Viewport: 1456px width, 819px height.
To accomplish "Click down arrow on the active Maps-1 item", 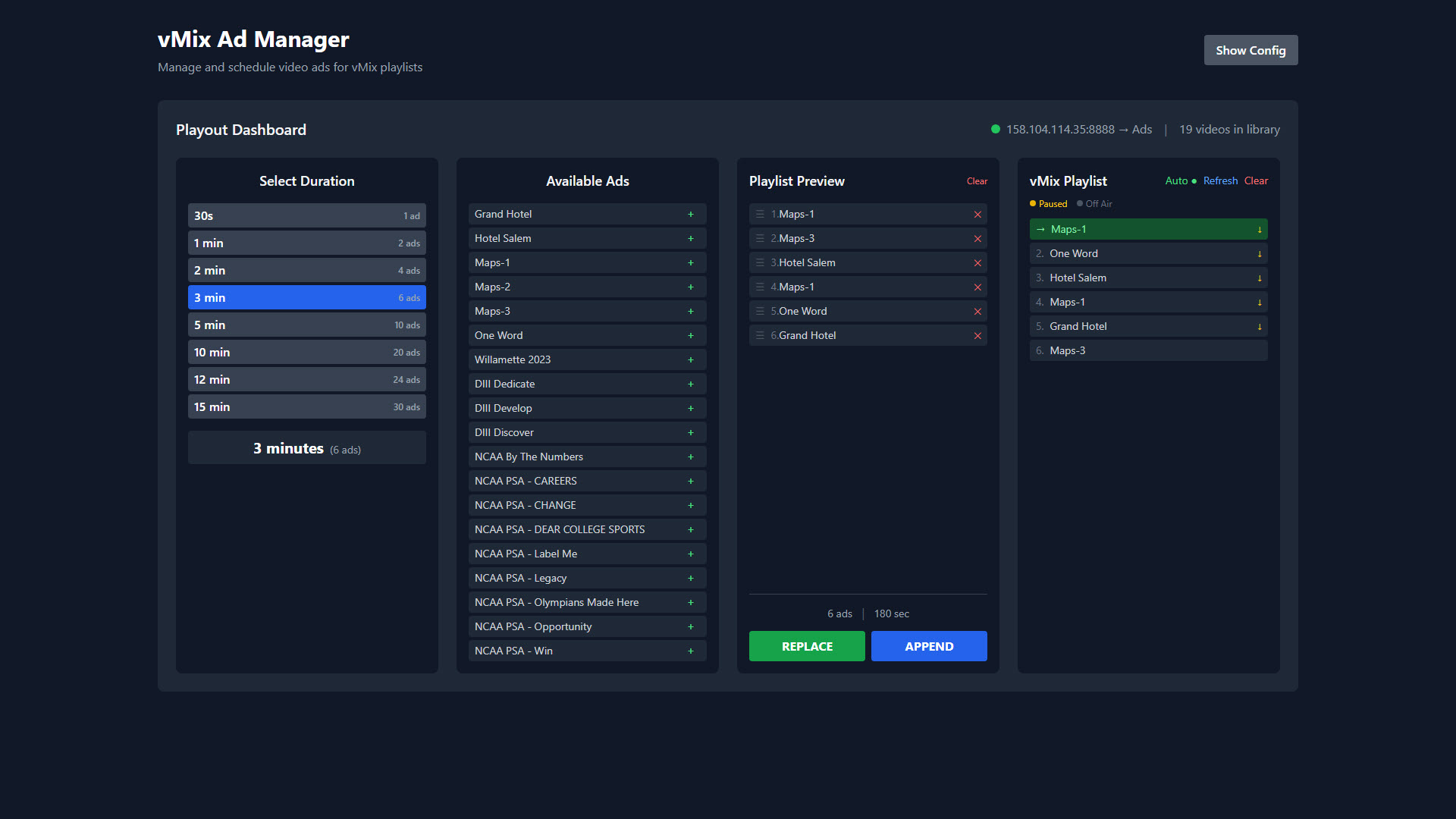I will 1259,229.
